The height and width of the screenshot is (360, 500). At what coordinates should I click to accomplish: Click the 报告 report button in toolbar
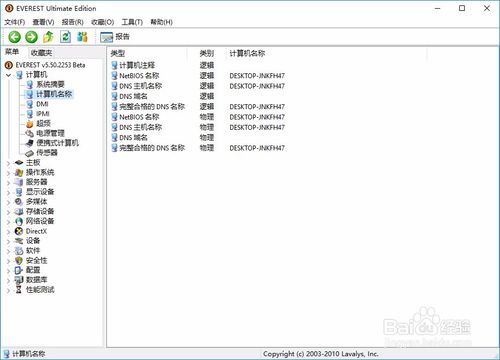tap(115, 37)
